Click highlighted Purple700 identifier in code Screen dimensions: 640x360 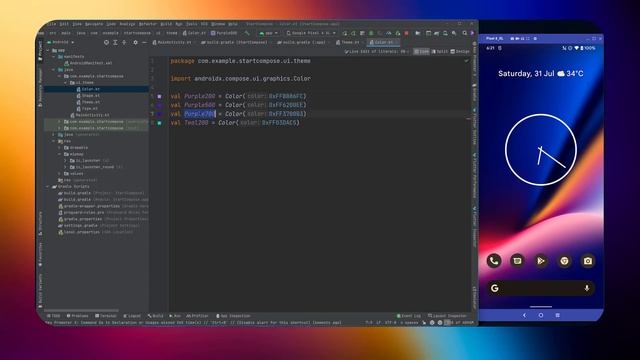click(x=200, y=114)
